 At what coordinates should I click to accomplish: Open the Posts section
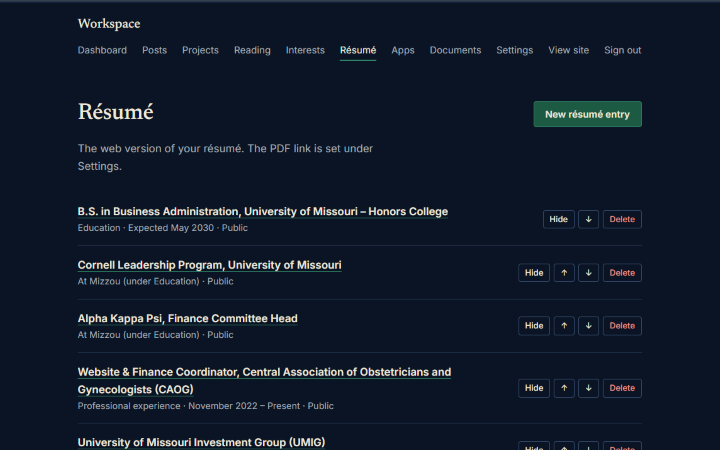154,50
